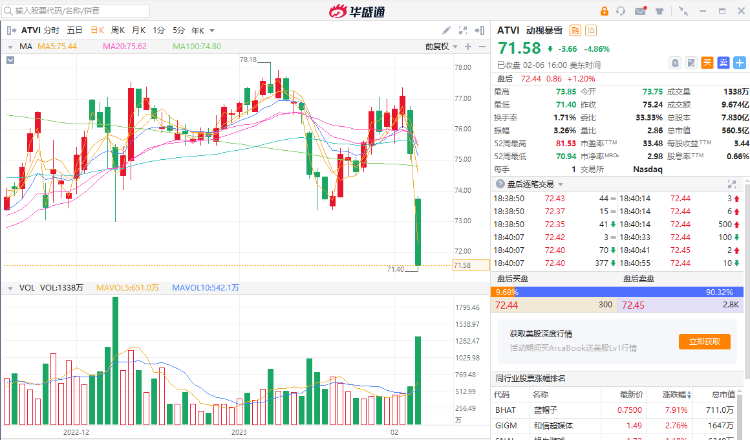Click the 18:40:55 trade row
Image resolution: width=750 pixels, height=440 pixels.
coord(680,263)
